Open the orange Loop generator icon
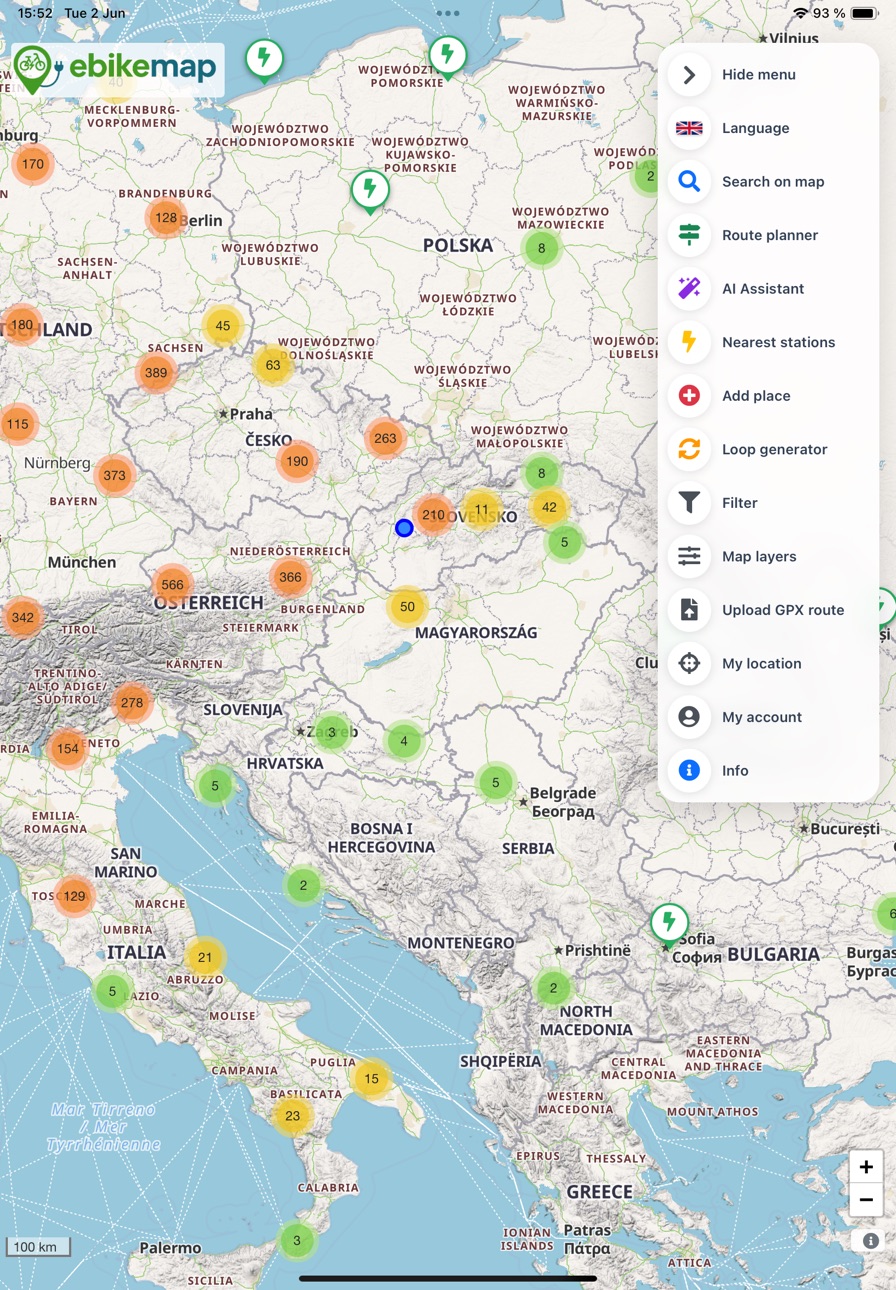This screenshot has width=896, height=1290. pyautogui.click(x=689, y=449)
